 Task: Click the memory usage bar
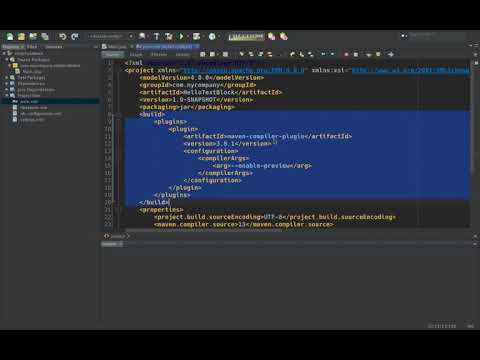coord(246,36)
